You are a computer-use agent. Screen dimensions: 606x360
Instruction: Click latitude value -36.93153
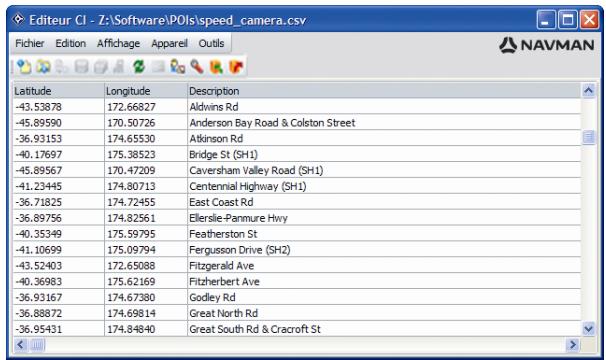tap(38, 138)
